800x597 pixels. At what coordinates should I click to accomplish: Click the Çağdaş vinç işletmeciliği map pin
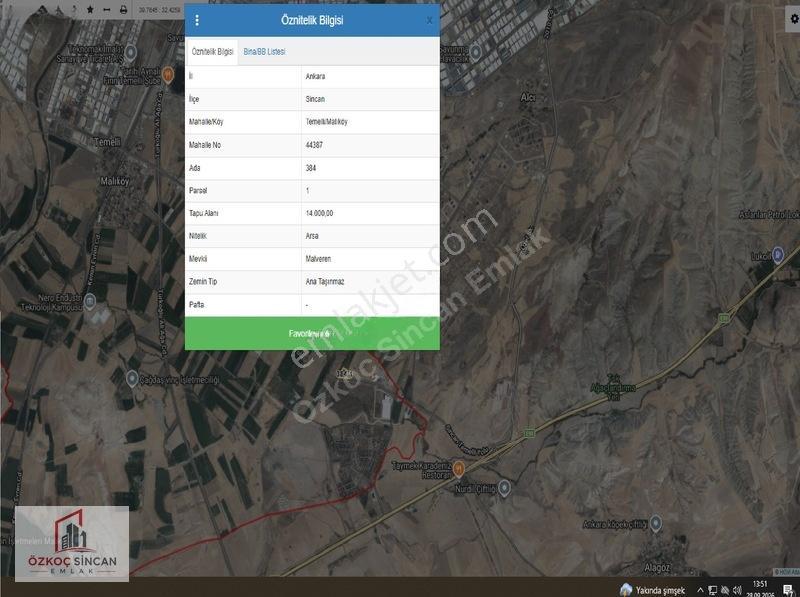pyautogui.click(x=132, y=379)
